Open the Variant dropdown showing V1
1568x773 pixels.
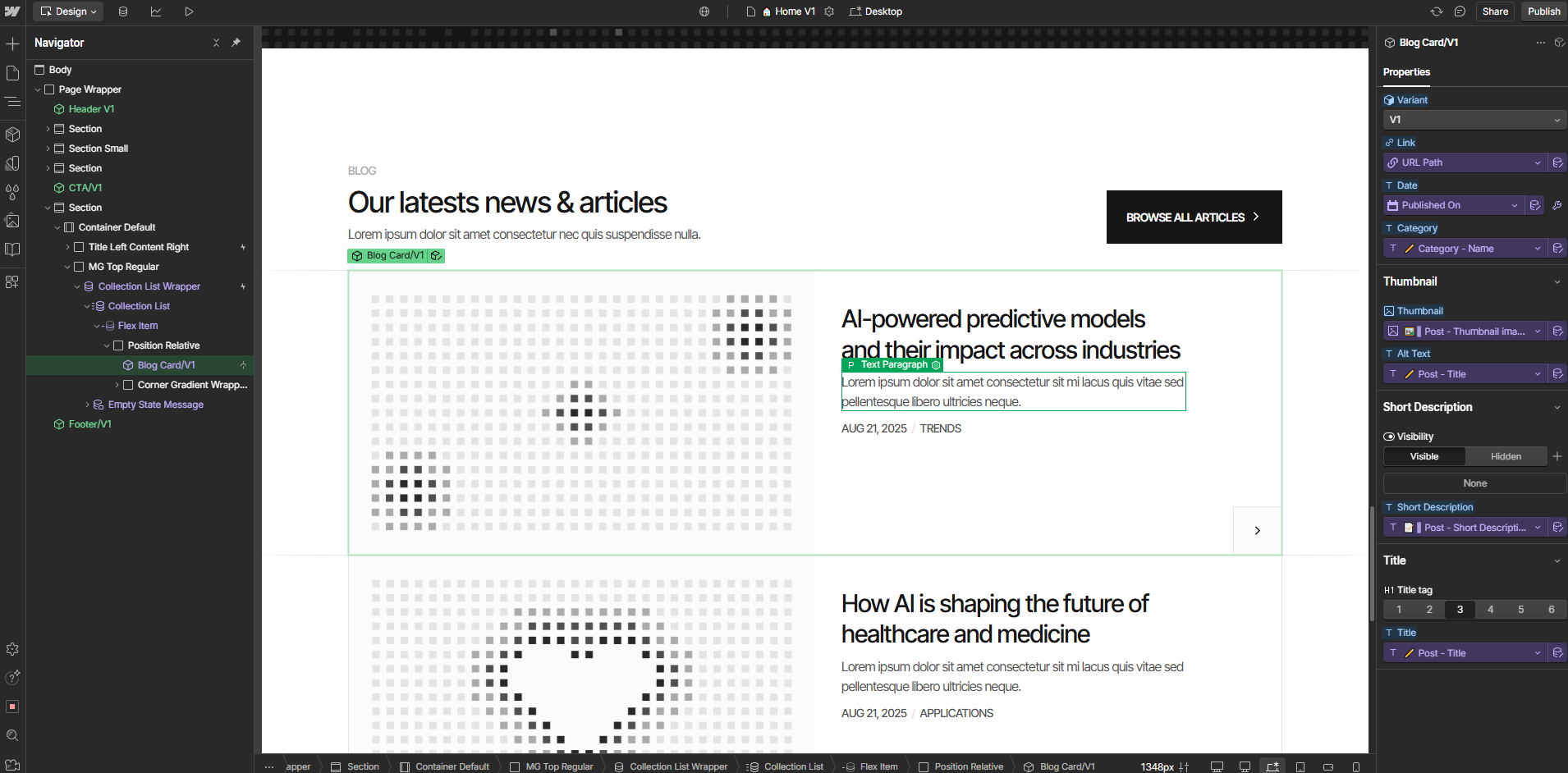point(1474,120)
